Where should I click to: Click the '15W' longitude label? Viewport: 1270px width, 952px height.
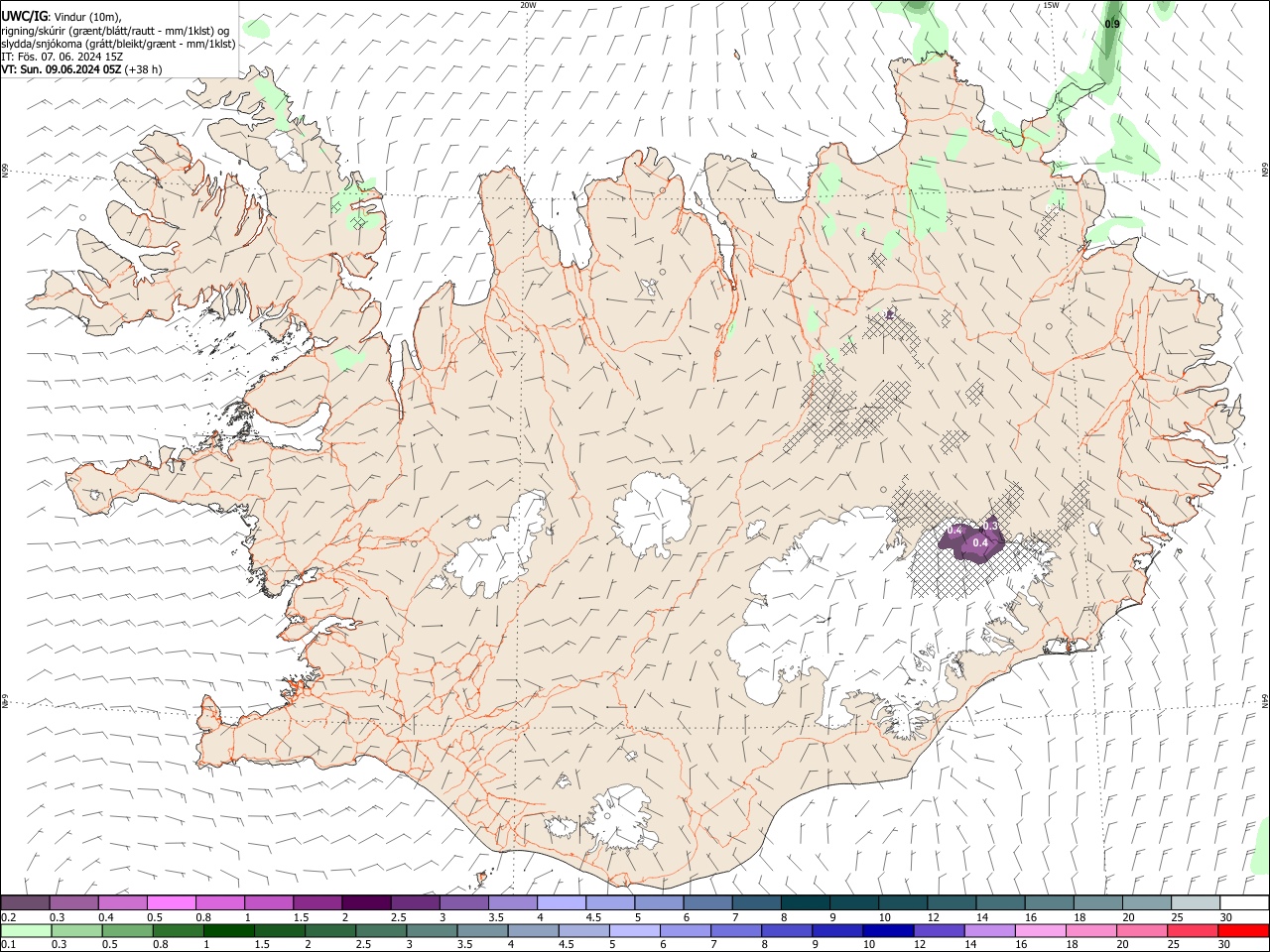[1052, 5]
